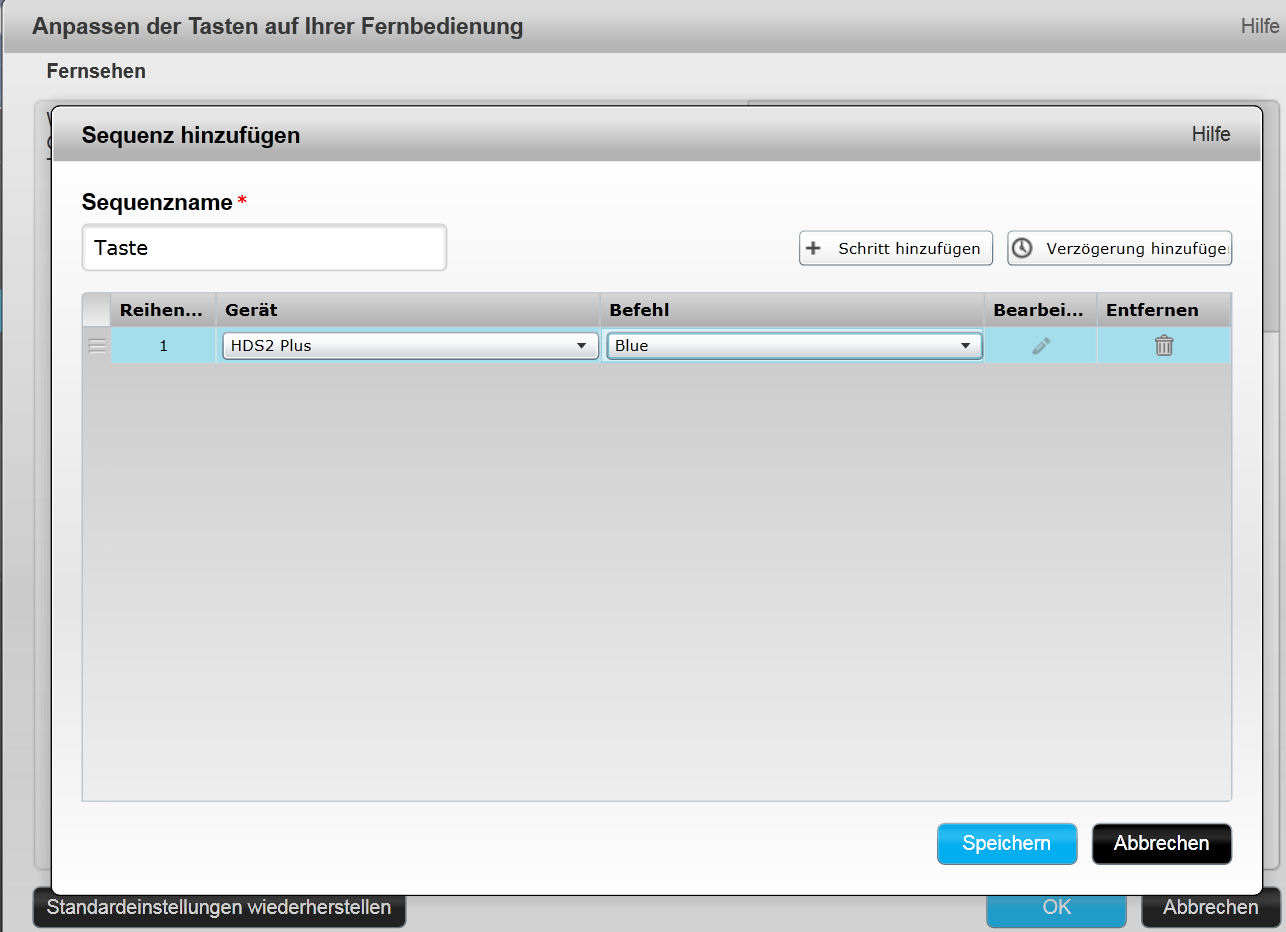
Task: Cancel the Sequenz hinzufügen dialog
Action: pyautogui.click(x=1161, y=843)
